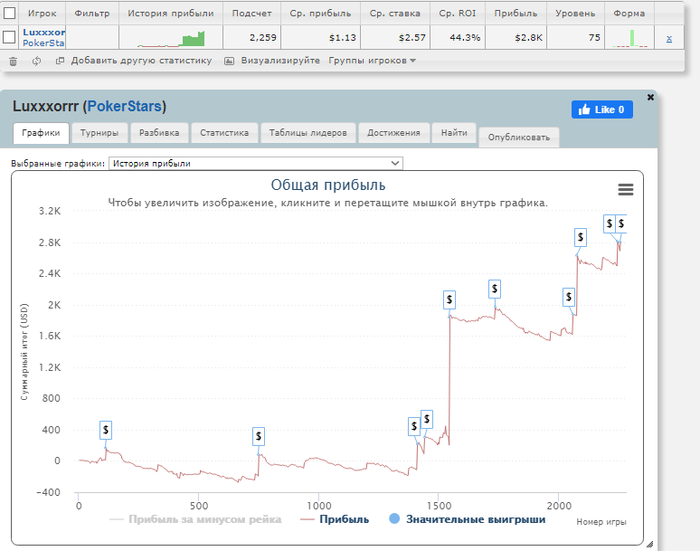Image resolution: width=700 pixels, height=551 pixels.
Task: Tick the Luxxxorrr row checkbox
Action: [9, 38]
